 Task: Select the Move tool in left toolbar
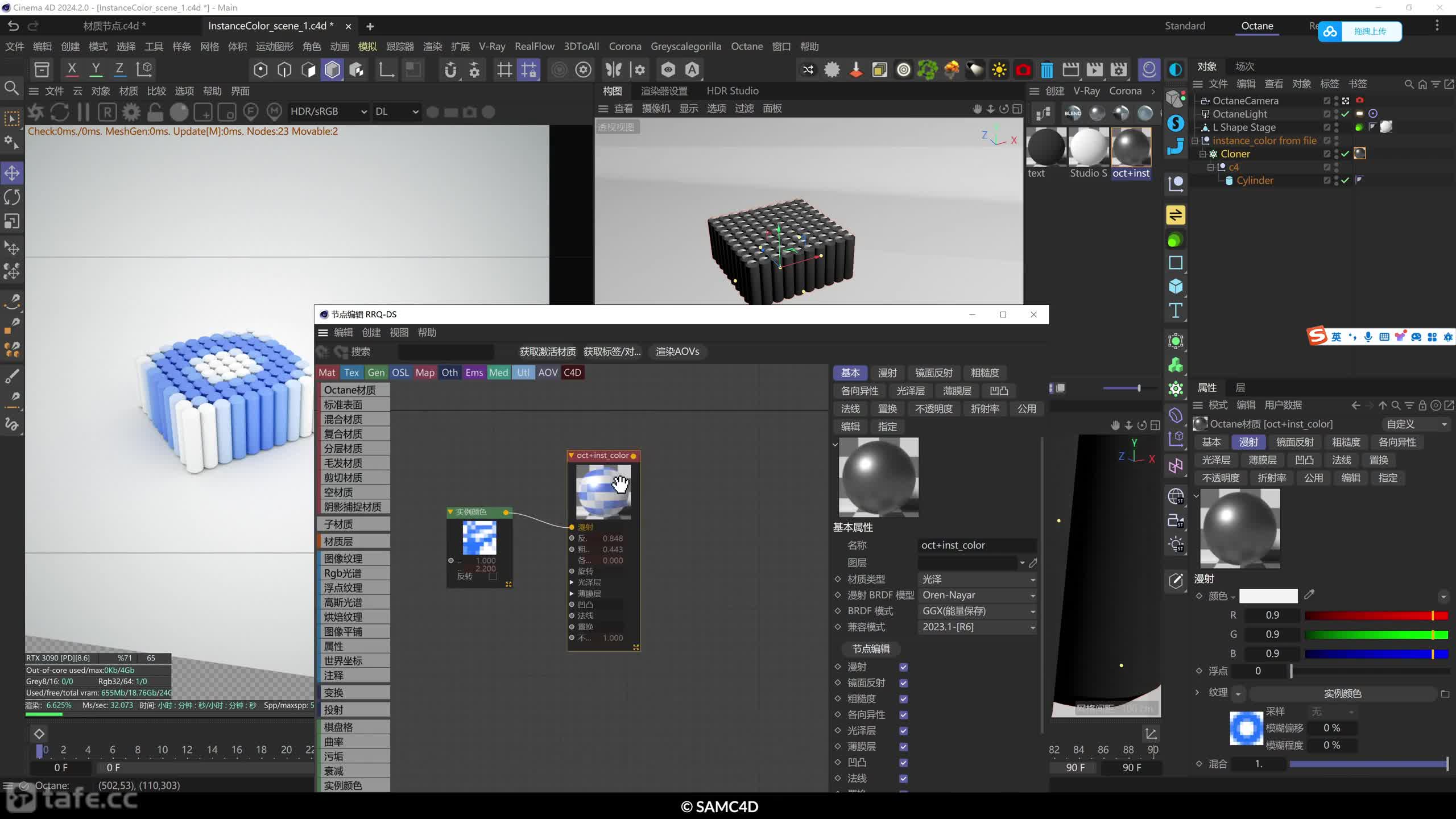point(12,173)
